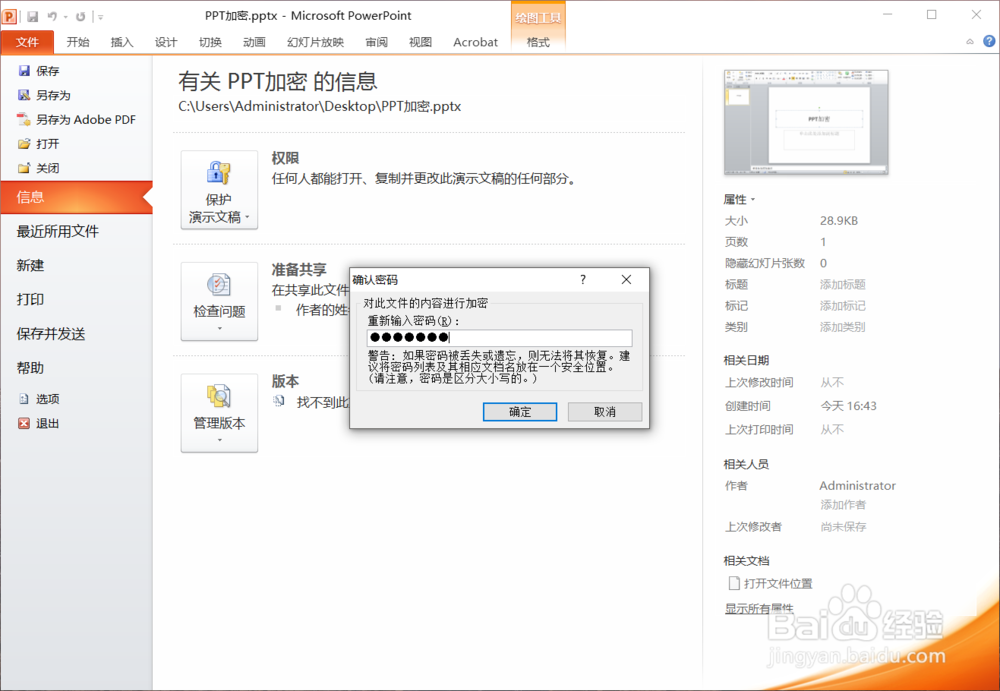Image resolution: width=1000 pixels, height=691 pixels.
Task: Click 添加作者 under related people
Action: (x=842, y=505)
